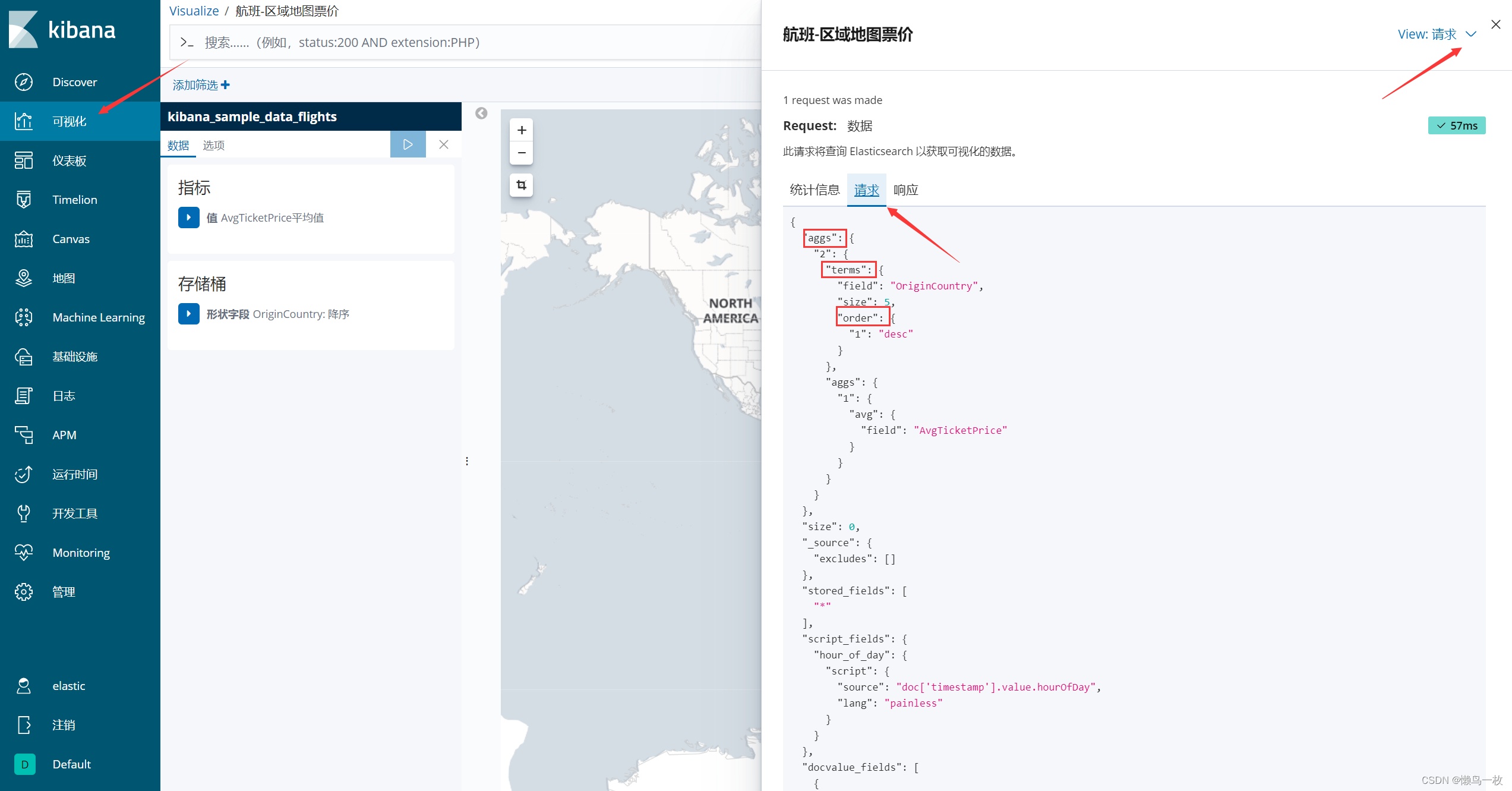Zoom out on the map

coord(521,153)
